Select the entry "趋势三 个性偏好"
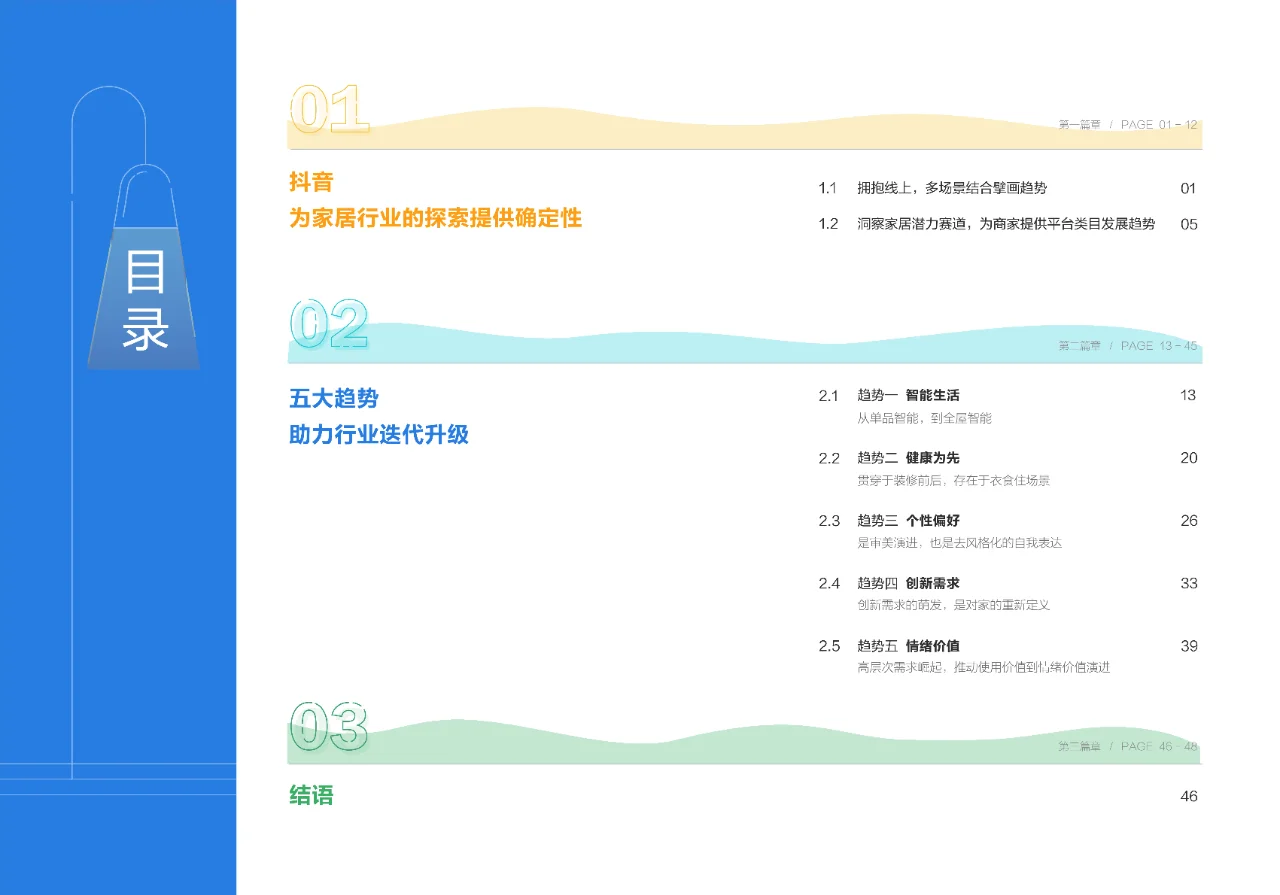 [x=908, y=521]
